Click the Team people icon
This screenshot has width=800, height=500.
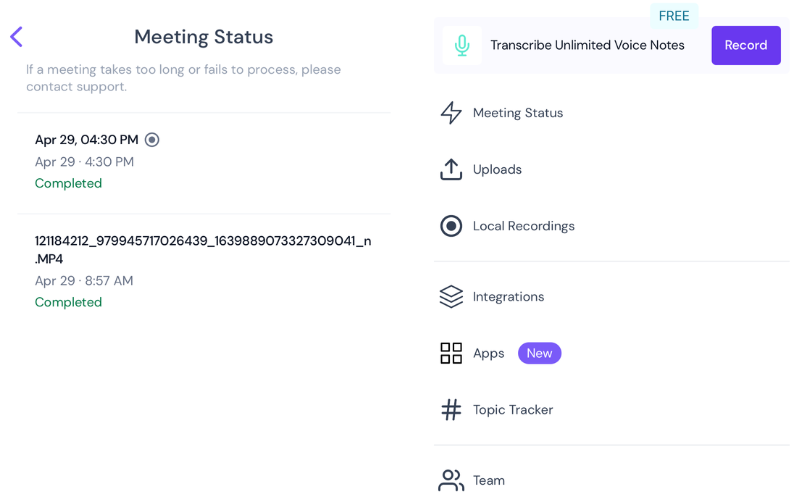[451, 481]
